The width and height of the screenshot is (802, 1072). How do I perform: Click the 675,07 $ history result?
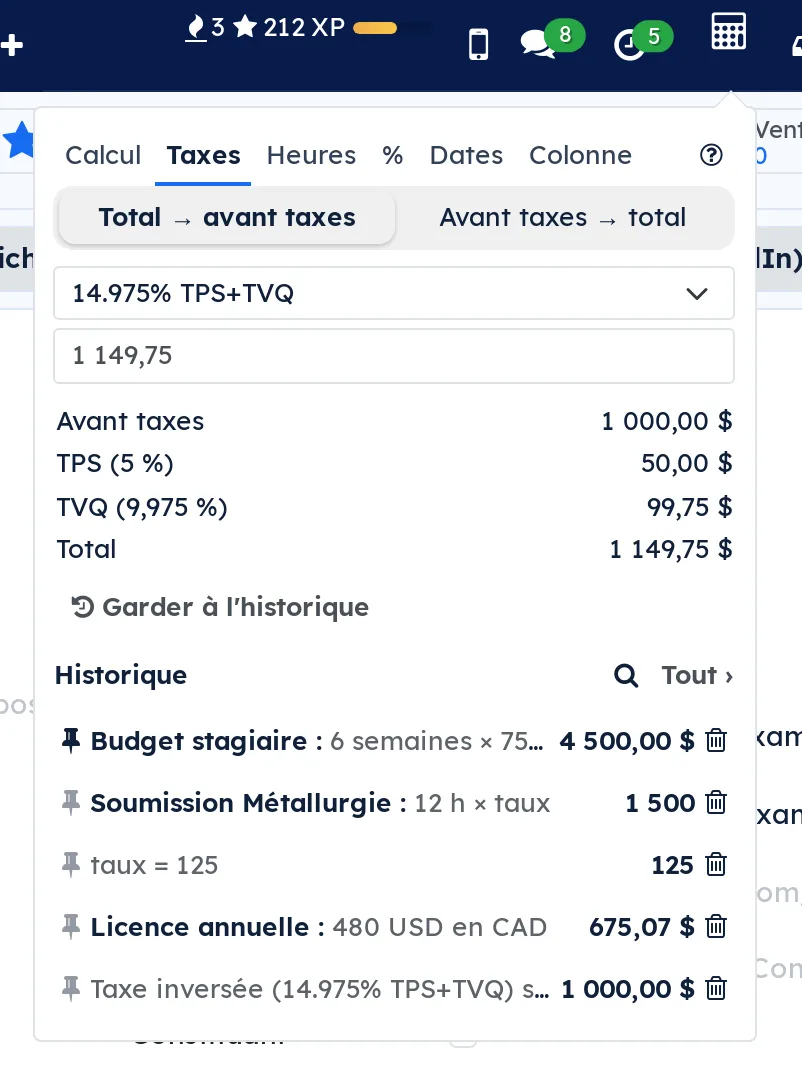[642, 928]
